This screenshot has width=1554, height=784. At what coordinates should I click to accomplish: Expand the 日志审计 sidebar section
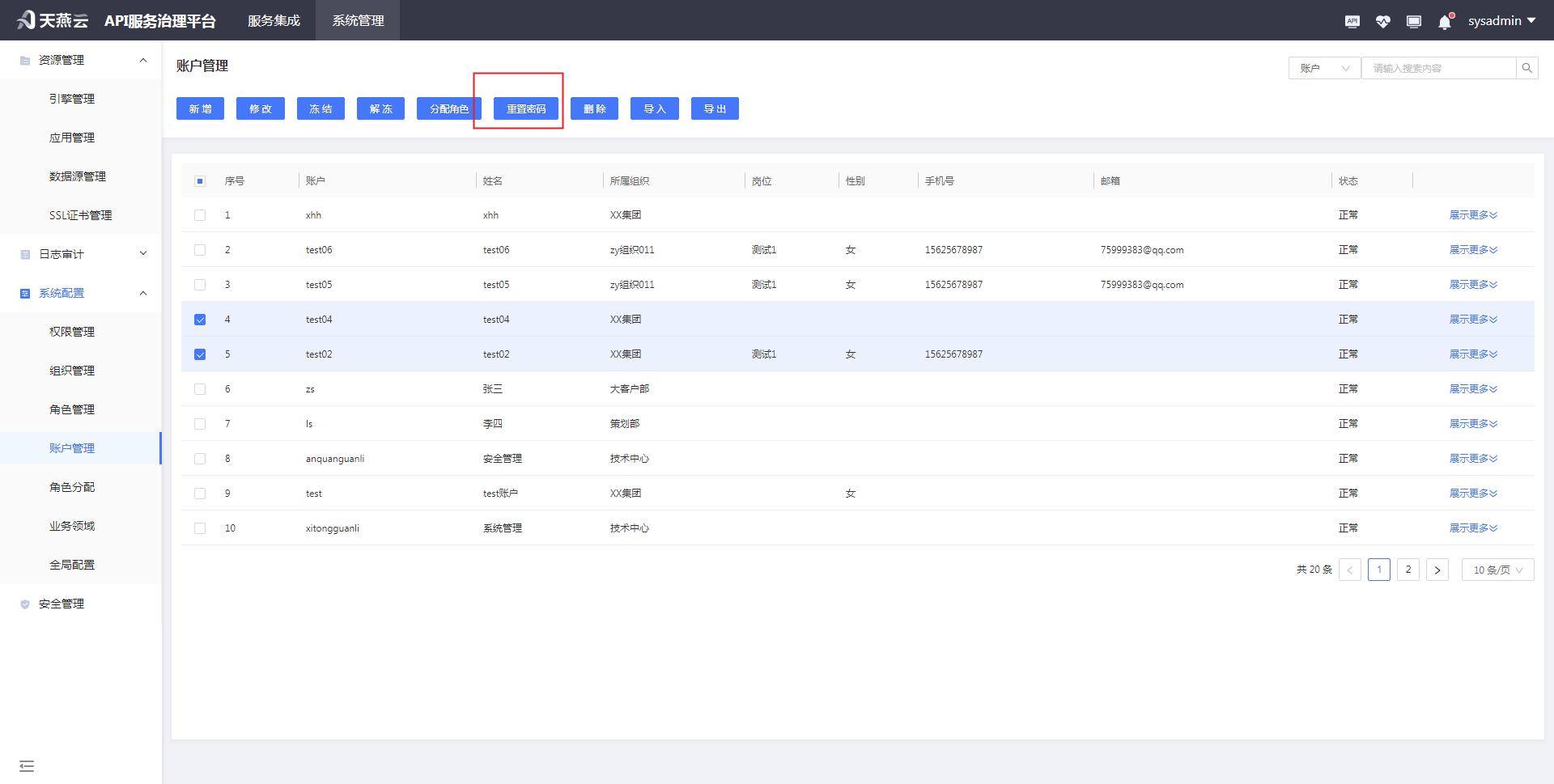[x=81, y=254]
